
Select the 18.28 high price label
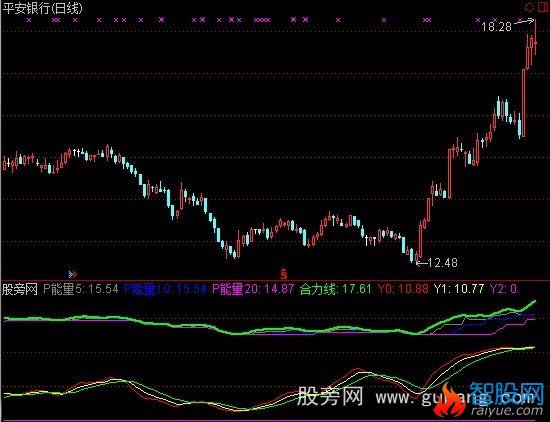pos(496,27)
